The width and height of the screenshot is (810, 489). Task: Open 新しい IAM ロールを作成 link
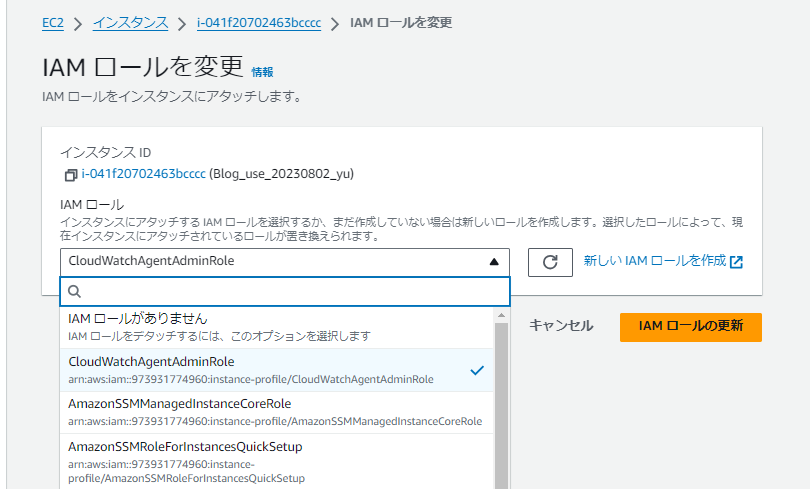coord(655,261)
